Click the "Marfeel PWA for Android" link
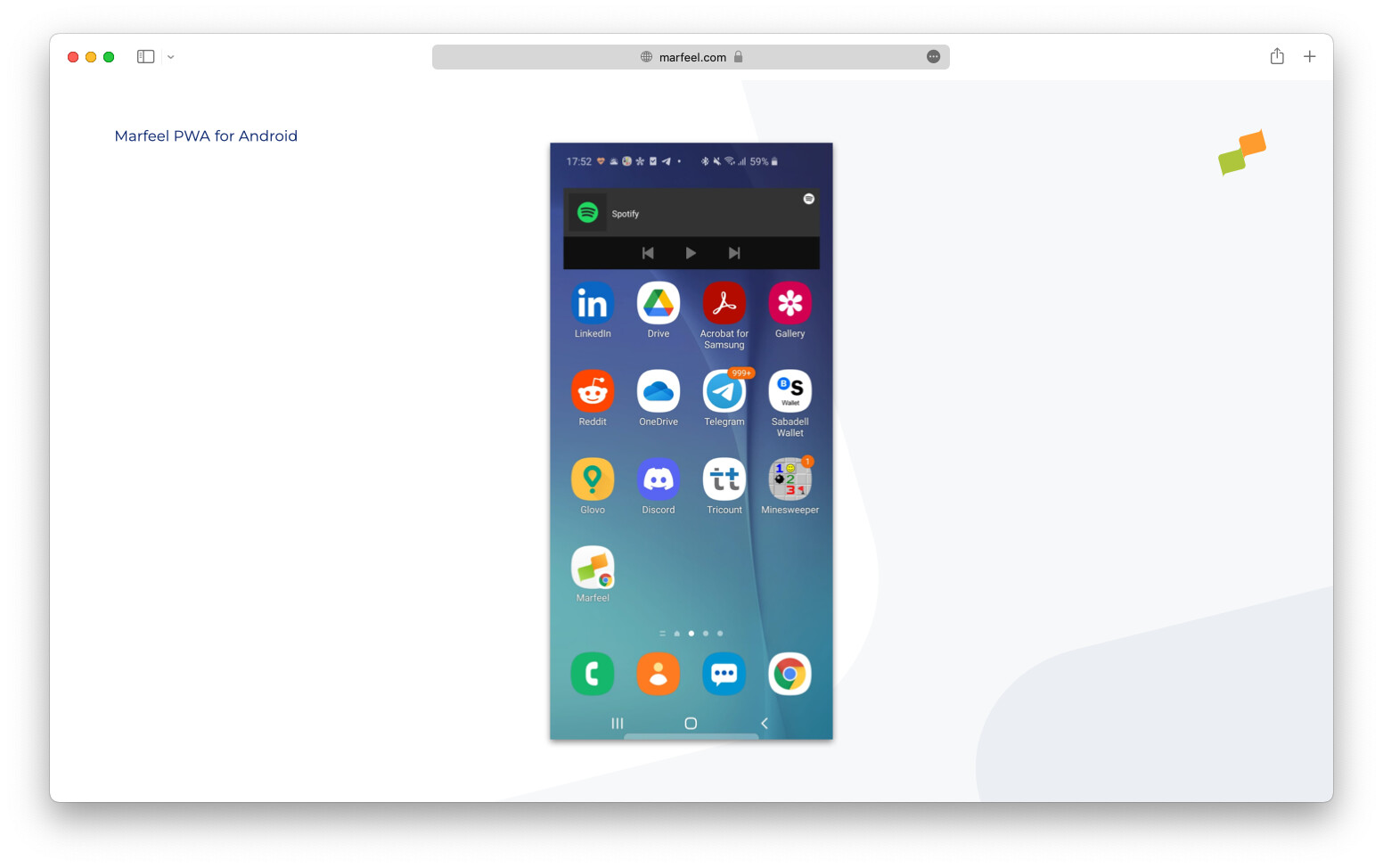 (x=206, y=135)
